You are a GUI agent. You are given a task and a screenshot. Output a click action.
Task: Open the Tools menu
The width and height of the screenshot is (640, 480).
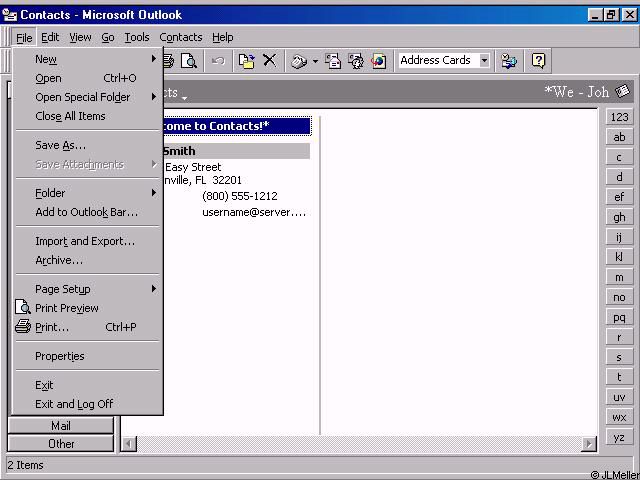point(137,38)
